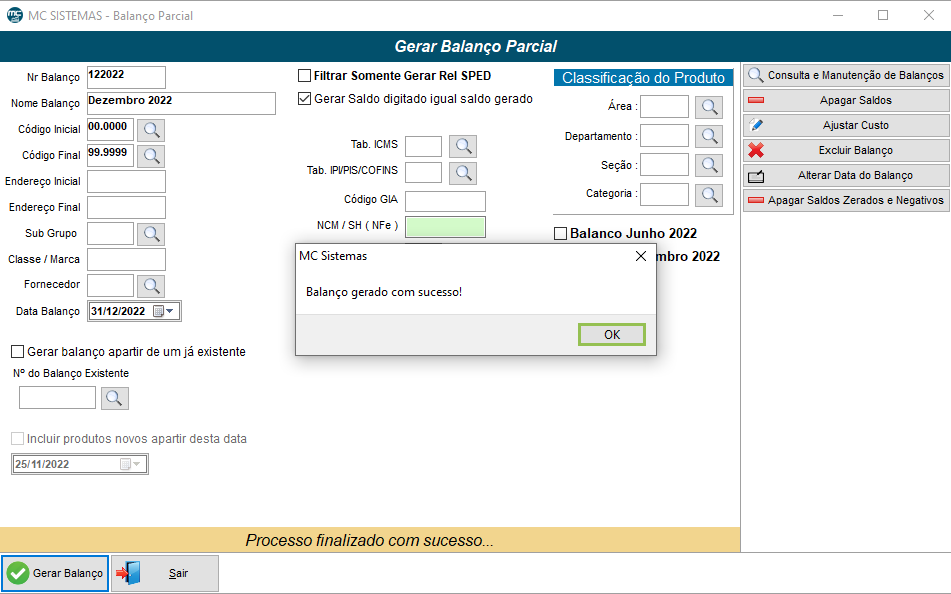Close the MC Sistemas message dialog
This screenshot has height=594, width=951.
641,256
